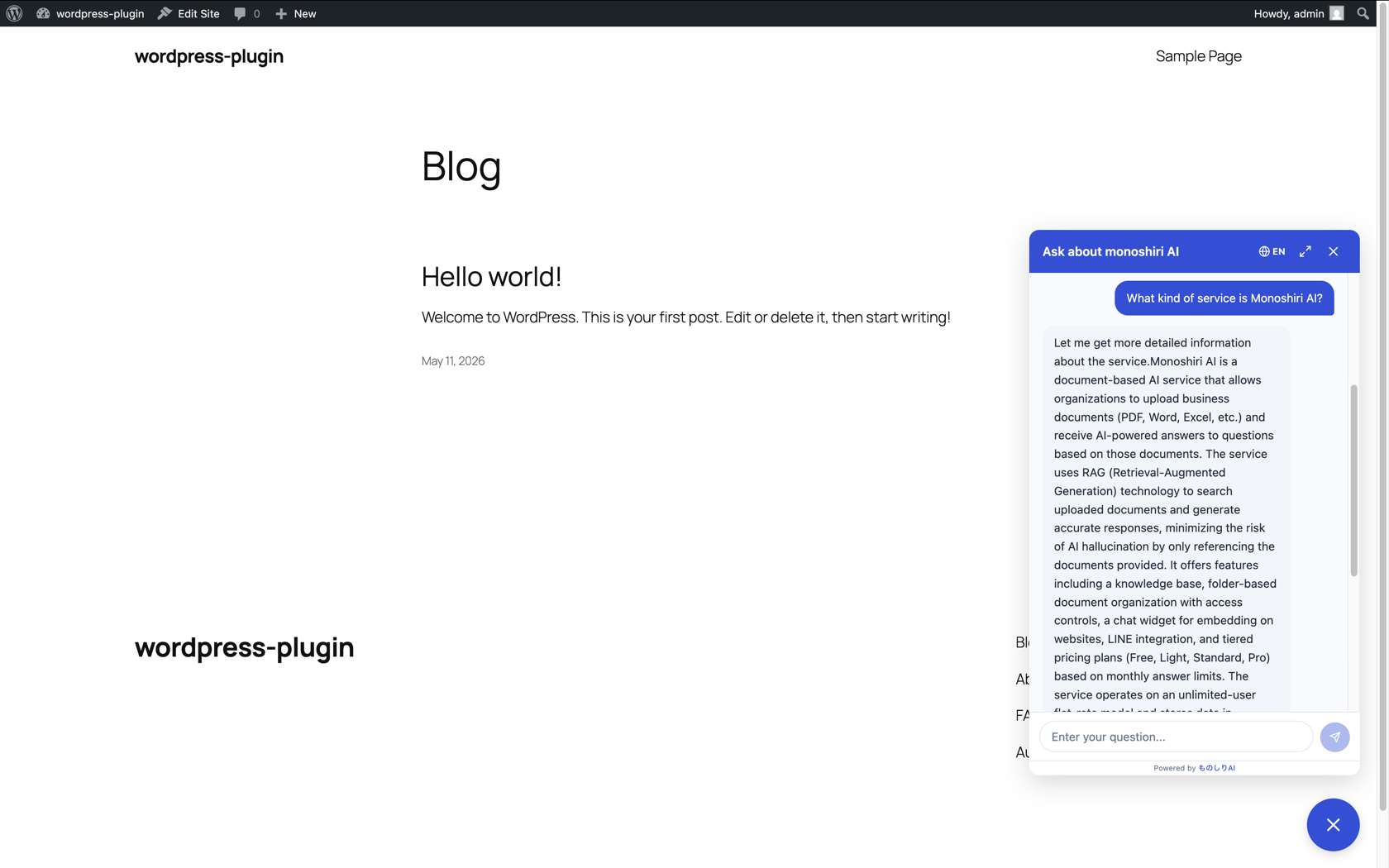Click the wordpress-plugin footer site title

244,647
